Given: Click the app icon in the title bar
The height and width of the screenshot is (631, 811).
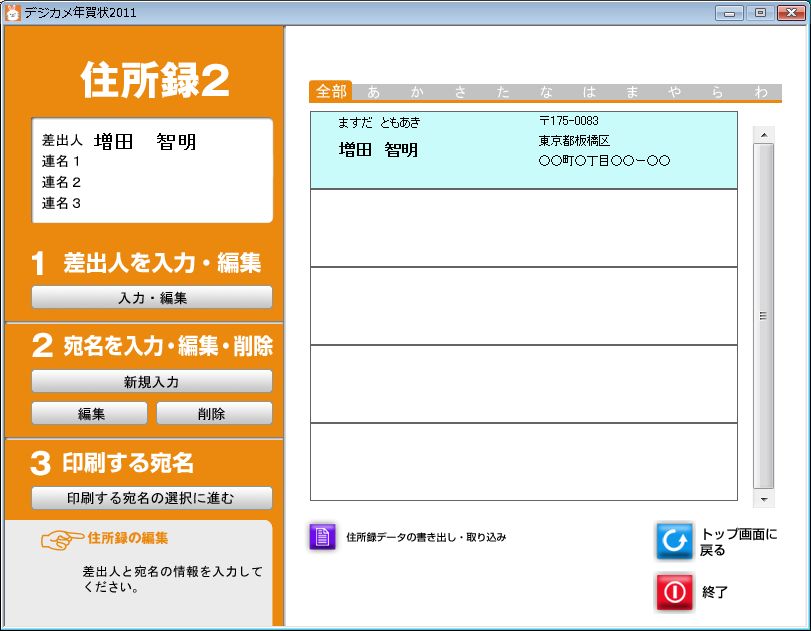Looking at the screenshot, I should pyautogui.click(x=13, y=12).
